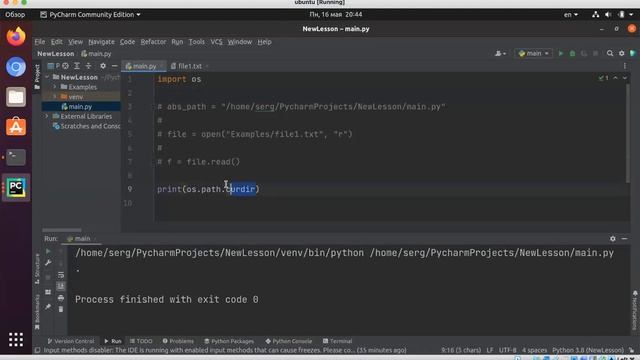Image resolution: width=640 pixels, height=360 pixels.
Task: Open Run panel settings gear
Action: pos(613,239)
